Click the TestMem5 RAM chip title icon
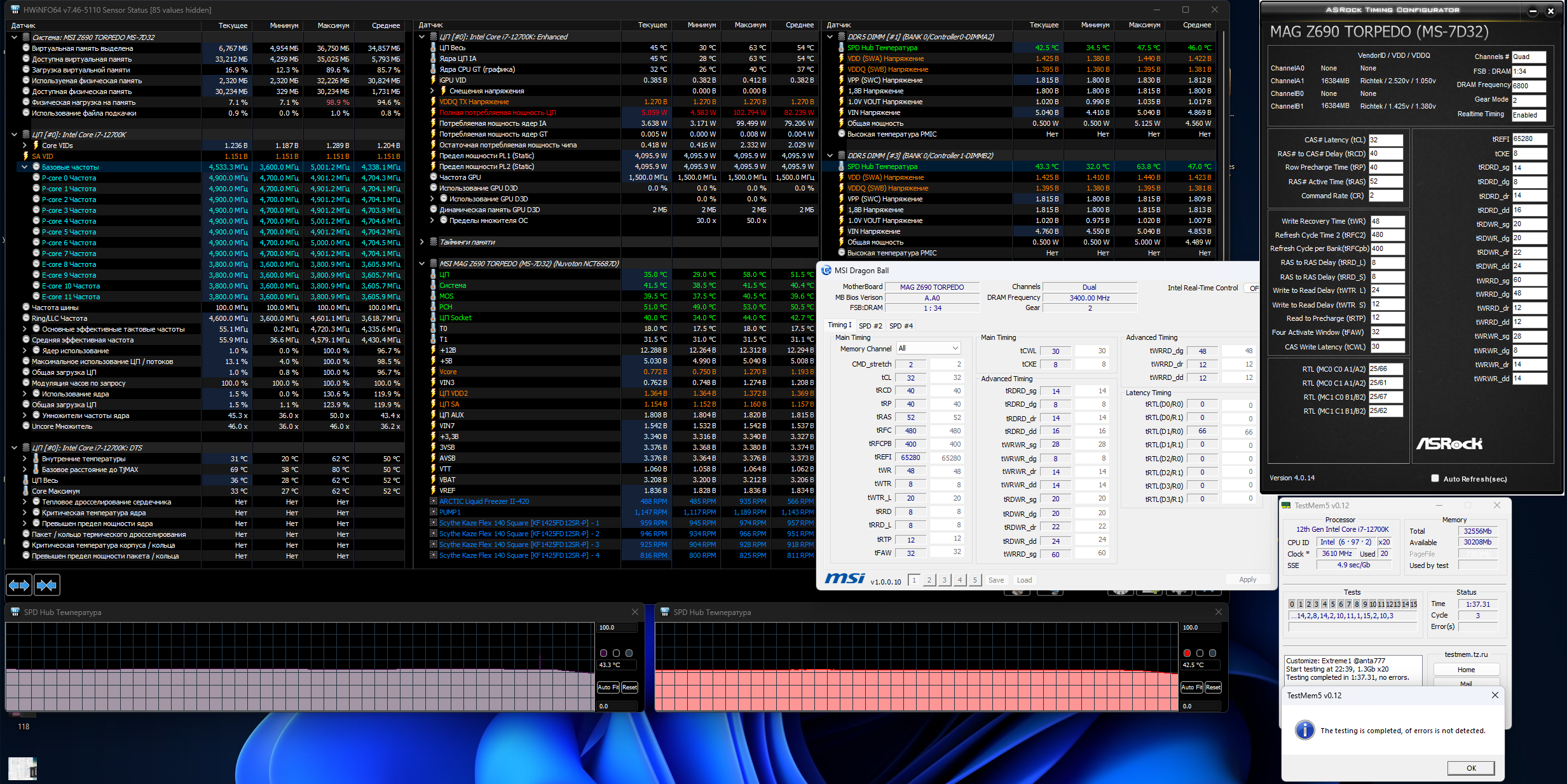Viewport: 1567px width, 784px height. [x=1287, y=506]
